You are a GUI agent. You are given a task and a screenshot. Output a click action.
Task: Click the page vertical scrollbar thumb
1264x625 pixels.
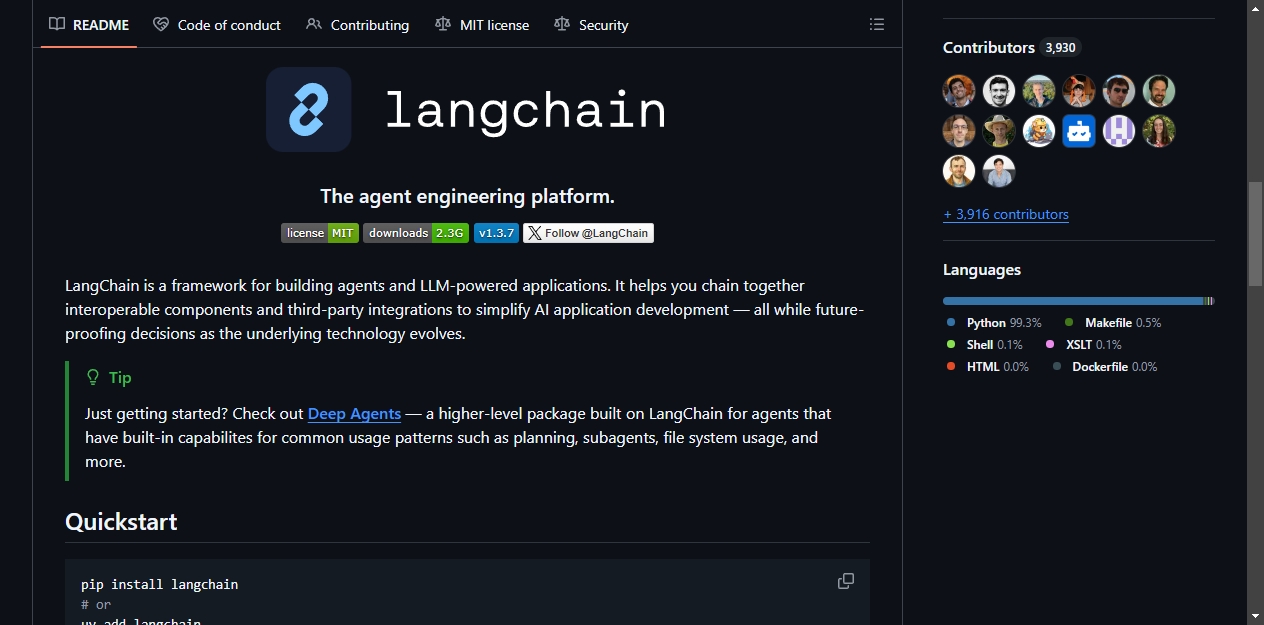click(1255, 234)
